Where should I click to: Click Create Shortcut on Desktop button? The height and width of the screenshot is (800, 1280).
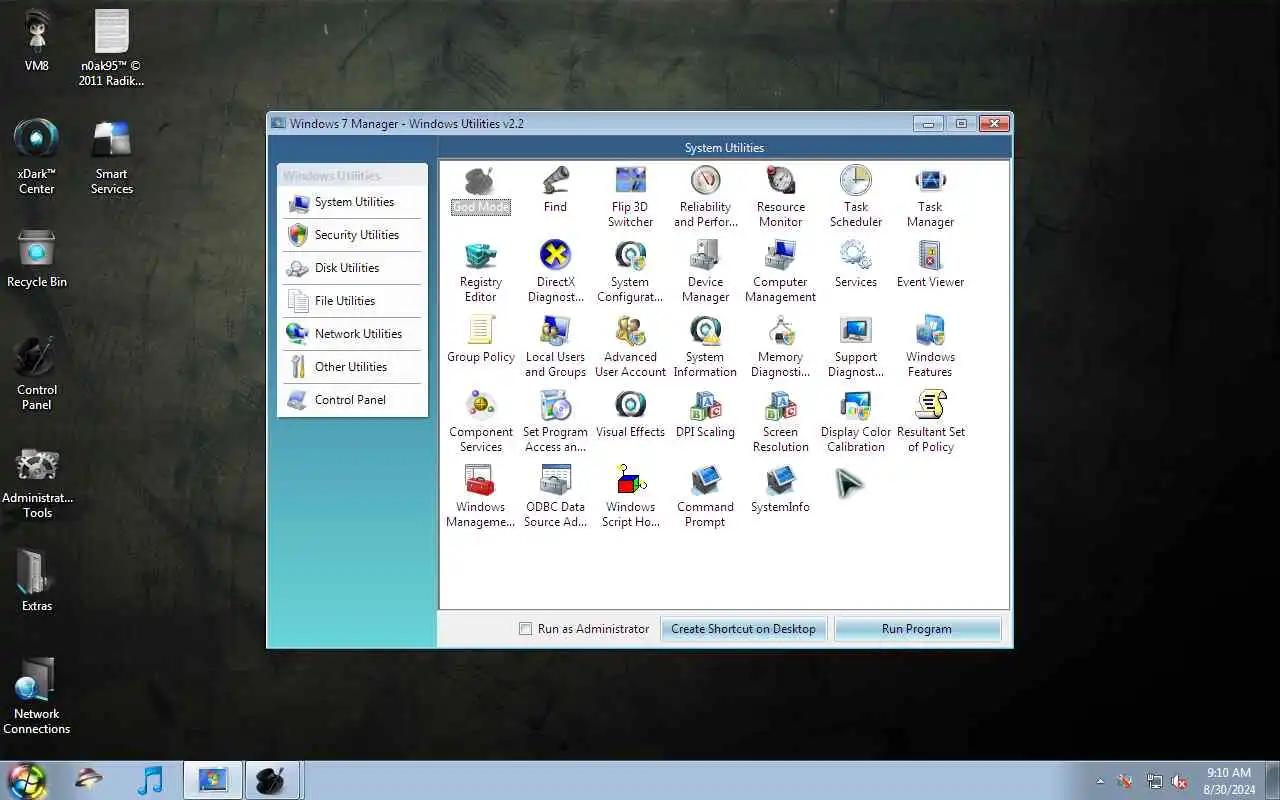click(x=743, y=629)
